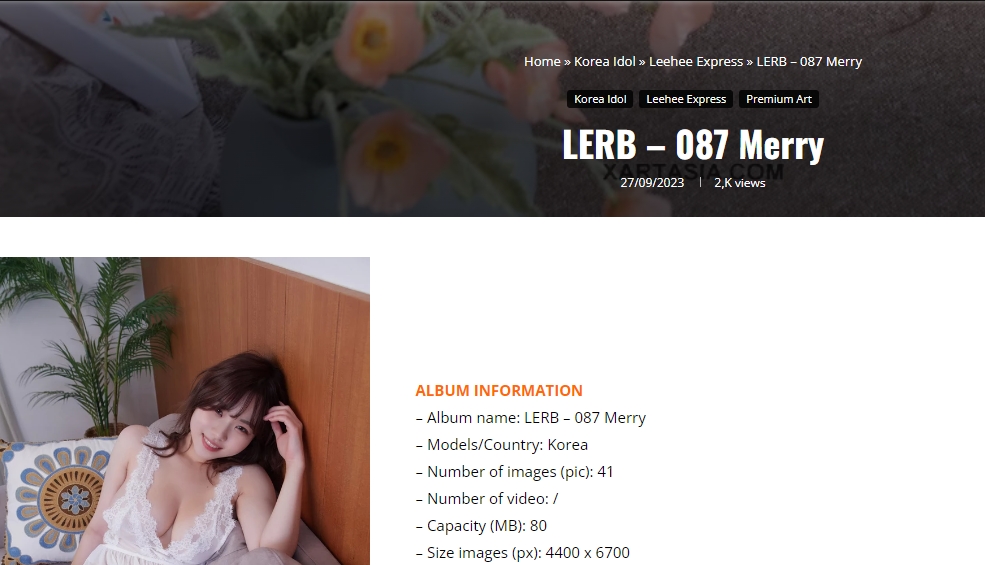Click the Album name line

click(x=531, y=418)
